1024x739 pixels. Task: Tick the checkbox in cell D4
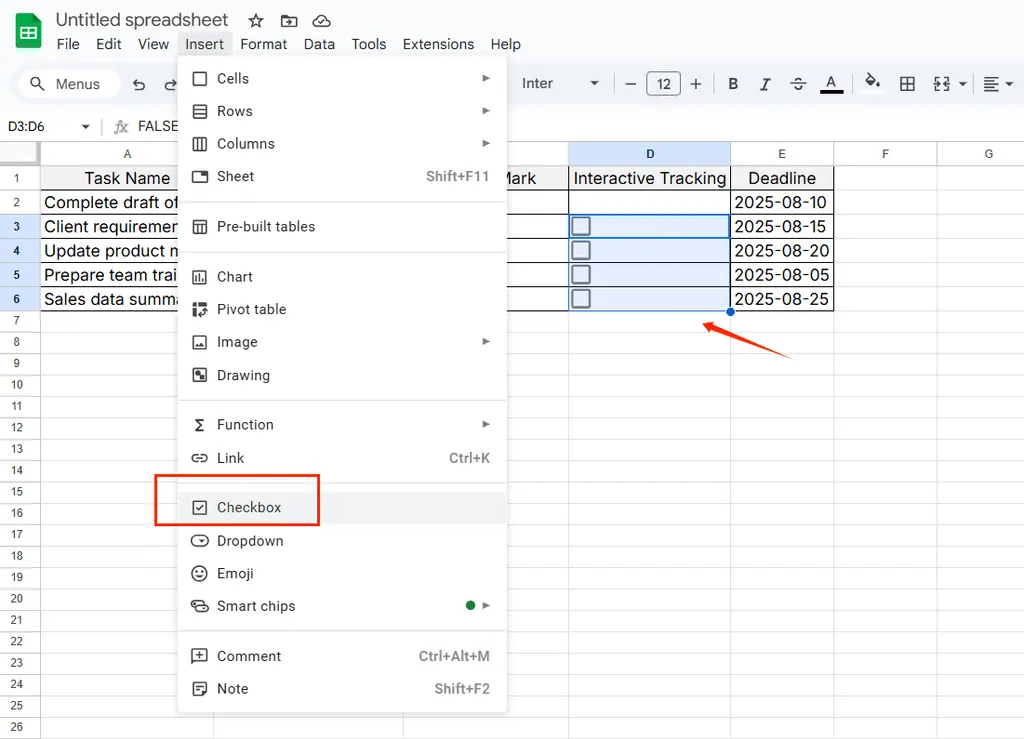[581, 251]
